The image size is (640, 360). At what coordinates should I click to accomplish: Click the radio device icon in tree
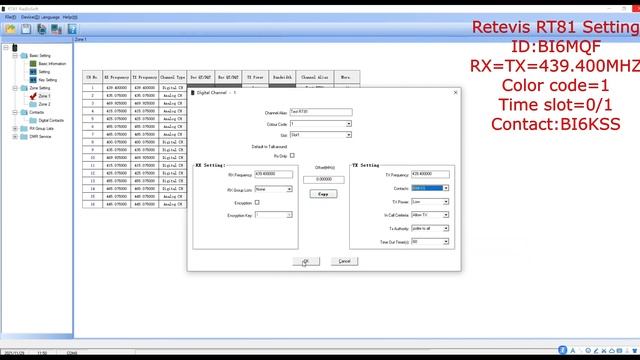click(x=15, y=48)
